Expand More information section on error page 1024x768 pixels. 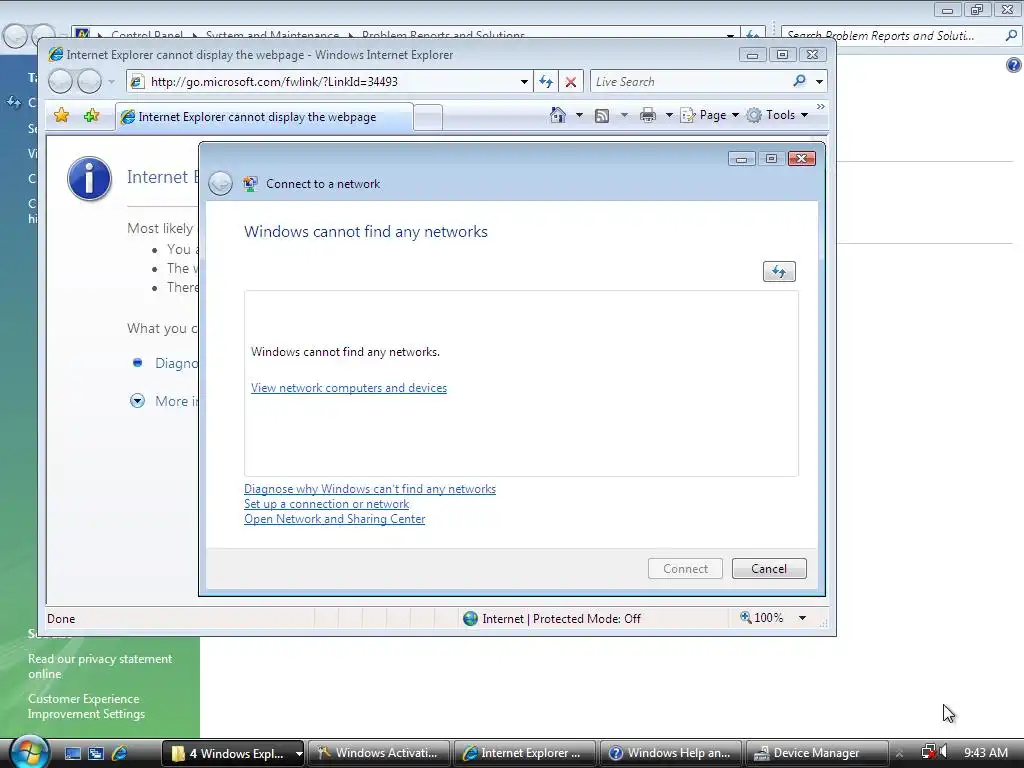point(137,401)
